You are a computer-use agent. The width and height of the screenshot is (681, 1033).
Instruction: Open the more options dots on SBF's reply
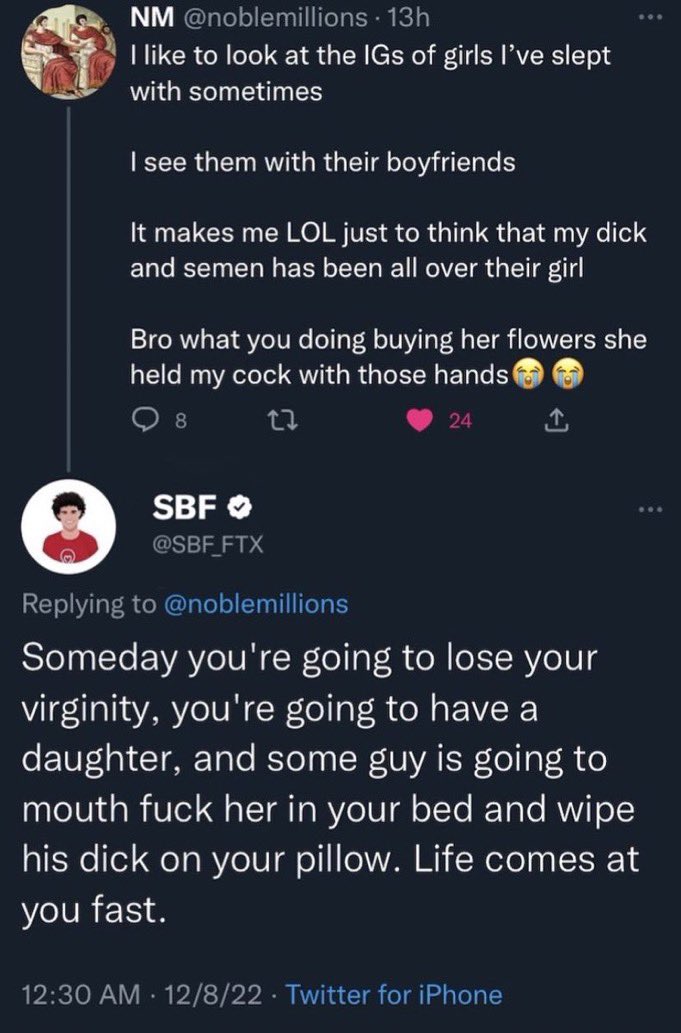pos(649,509)
